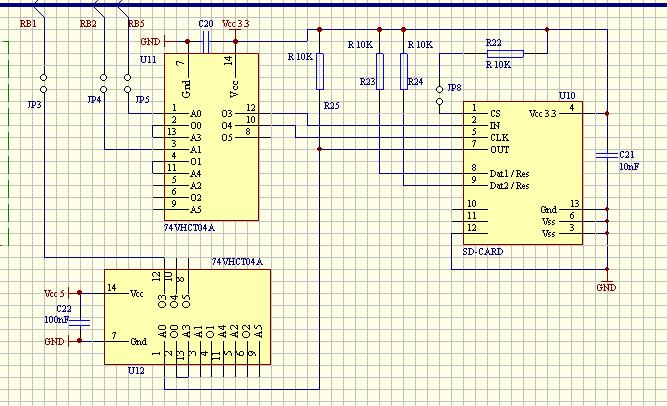The image size is (667, 406).
Task: Click the C20 designator label
Action: click(x=206, y=23)
